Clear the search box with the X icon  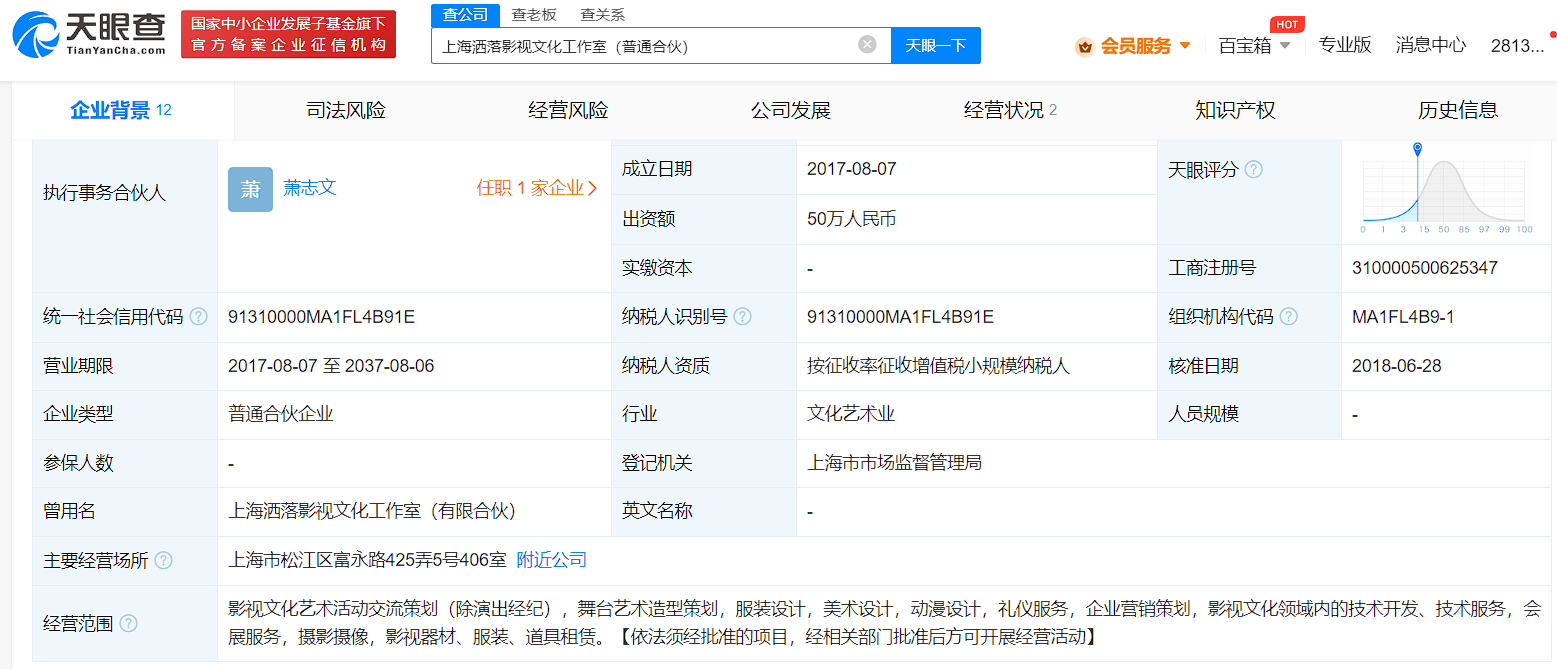(x=867, y=44)
